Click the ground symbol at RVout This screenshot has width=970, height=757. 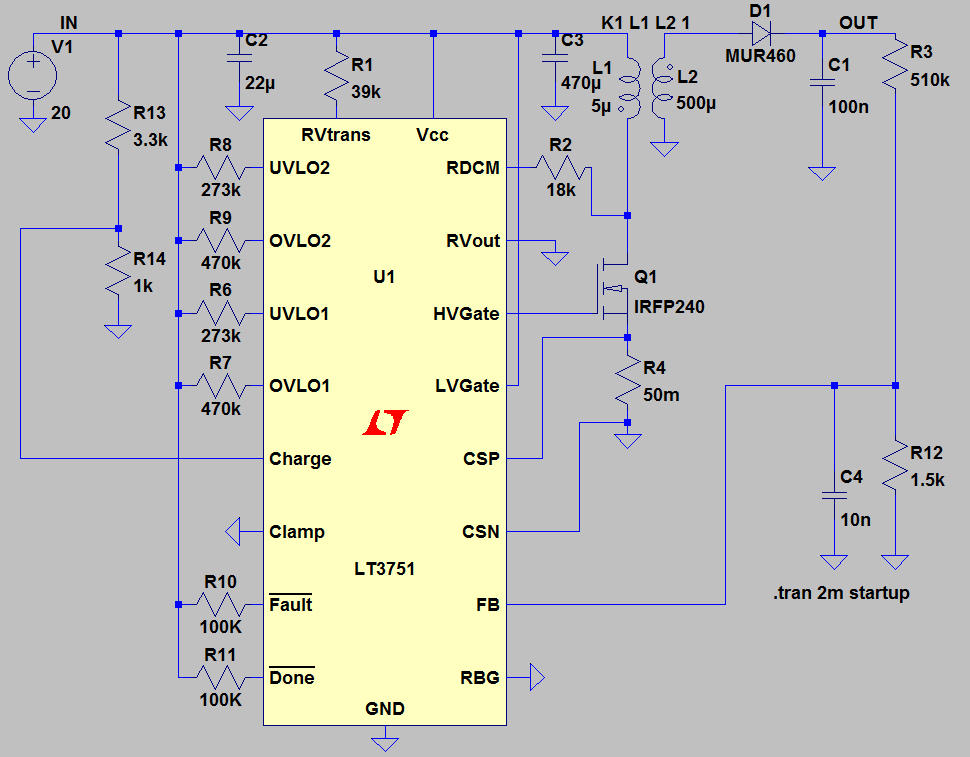click(x=555, y=258)
